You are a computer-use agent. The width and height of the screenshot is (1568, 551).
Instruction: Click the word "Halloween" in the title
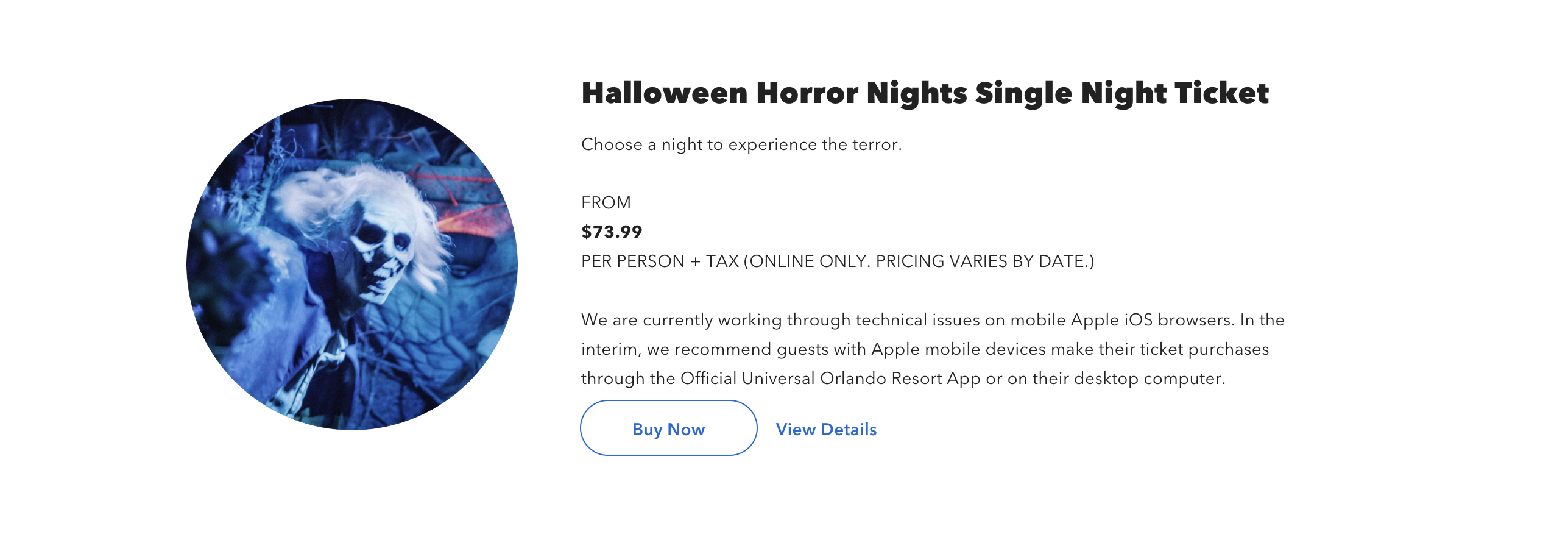(x=664, y=93)
